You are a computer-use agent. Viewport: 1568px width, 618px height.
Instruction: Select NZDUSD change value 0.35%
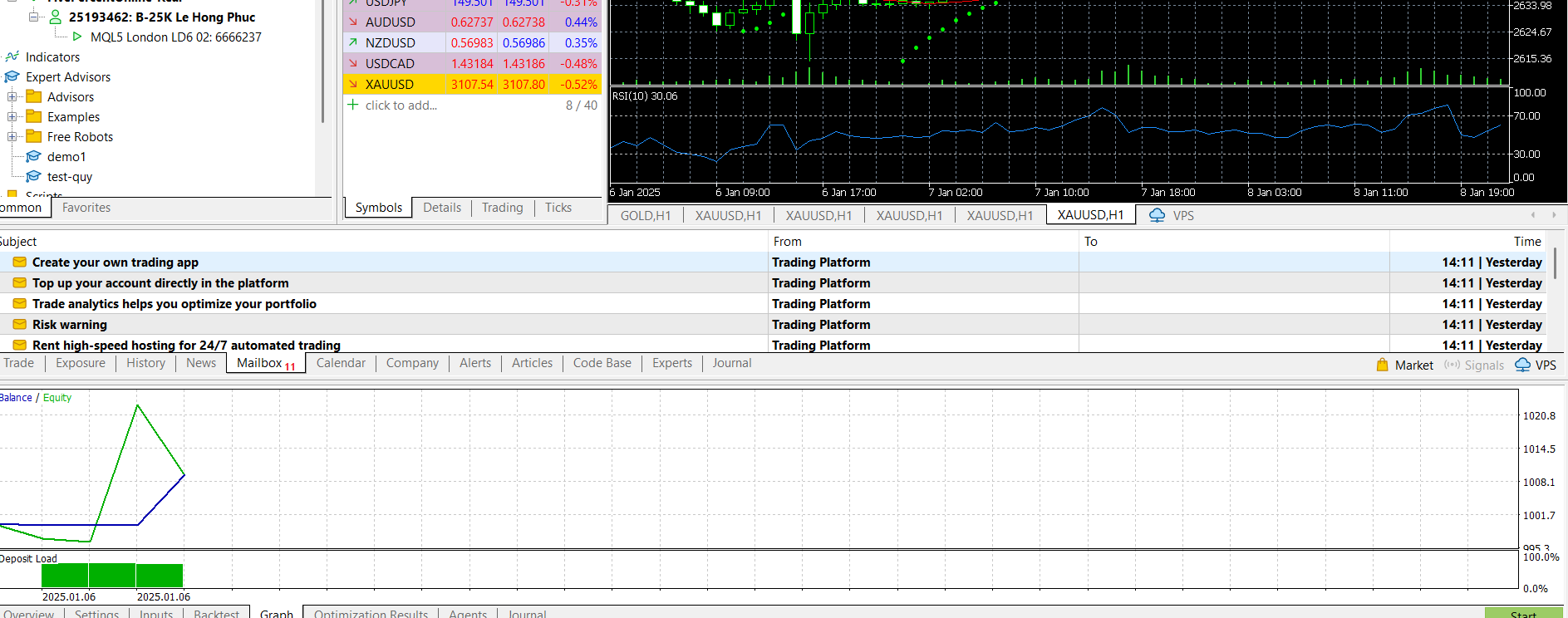(581, 42)
